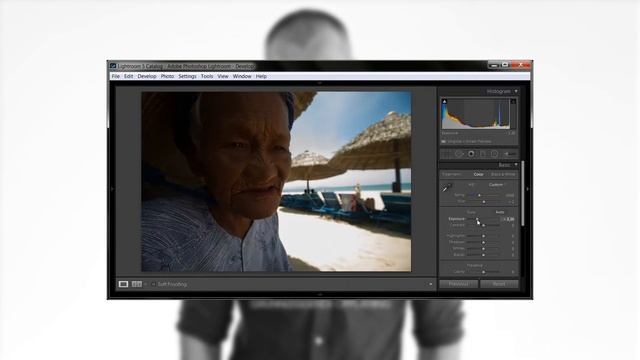Viewport: 640px width, 360px height.
Task: Open the Photo menu
Action: [x=167, y=76]
